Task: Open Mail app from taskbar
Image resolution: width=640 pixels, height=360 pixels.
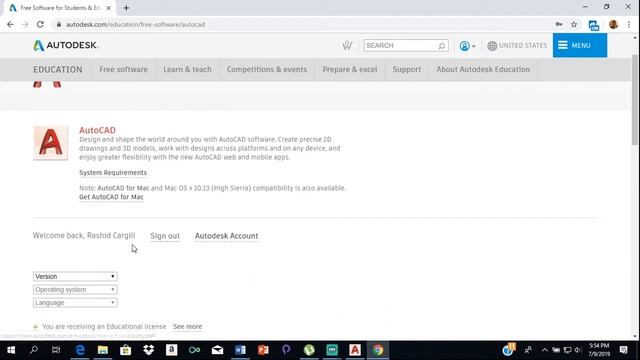Action: [x=217, y=350]
